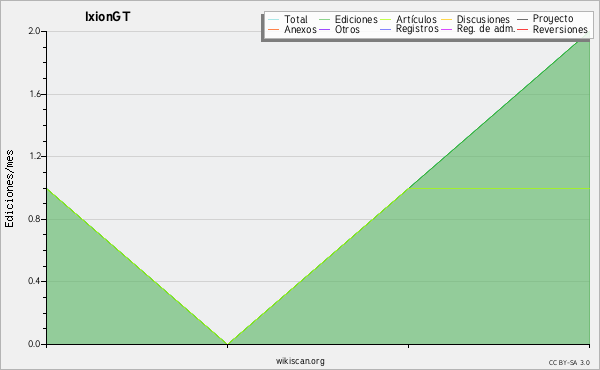Click the Reversiones legend label
This screenshot has height=370, width=600.
(x=560, y=29)
